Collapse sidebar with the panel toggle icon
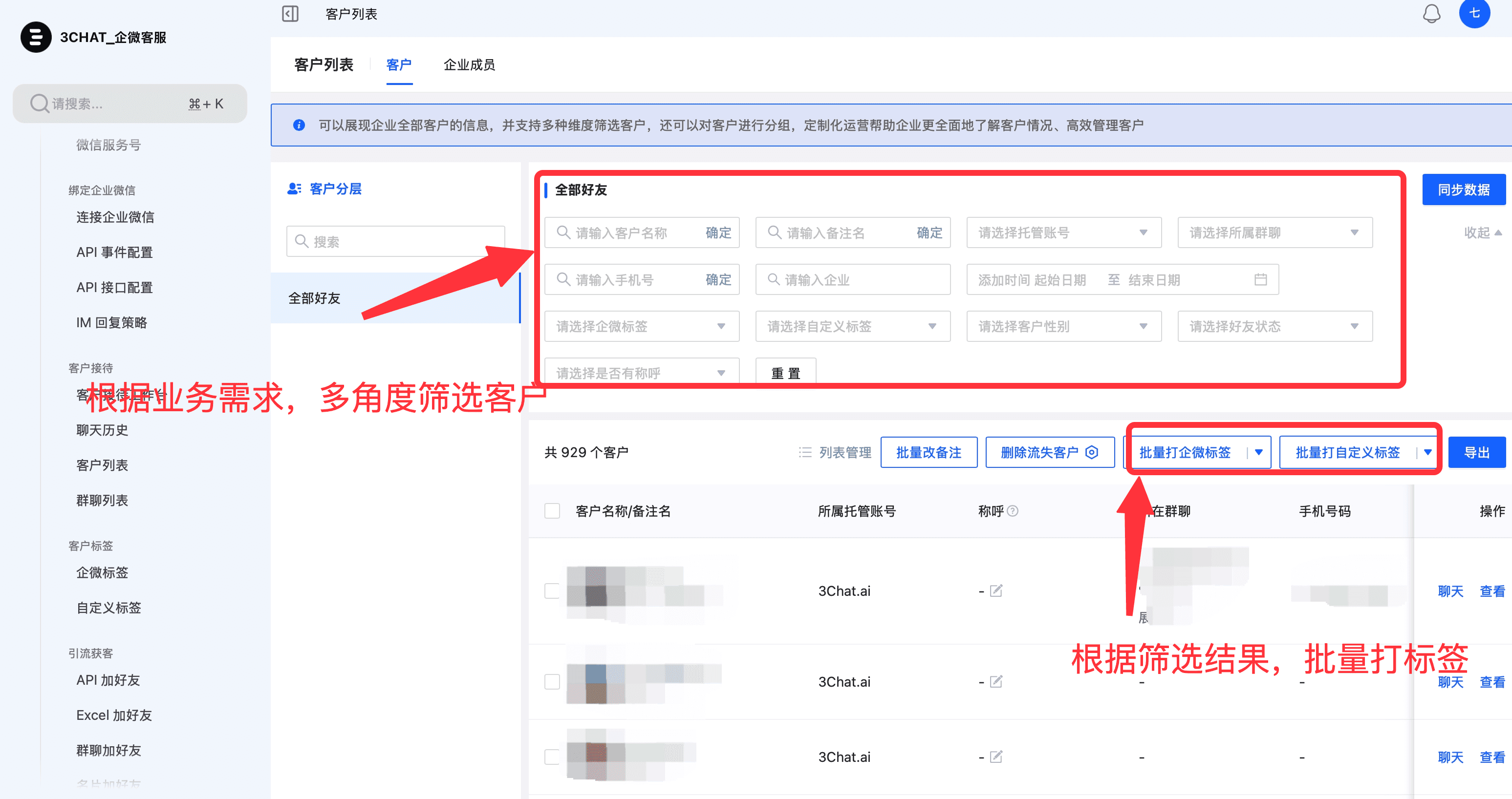This screenshot has height=799, width=1512. (290, 14)
